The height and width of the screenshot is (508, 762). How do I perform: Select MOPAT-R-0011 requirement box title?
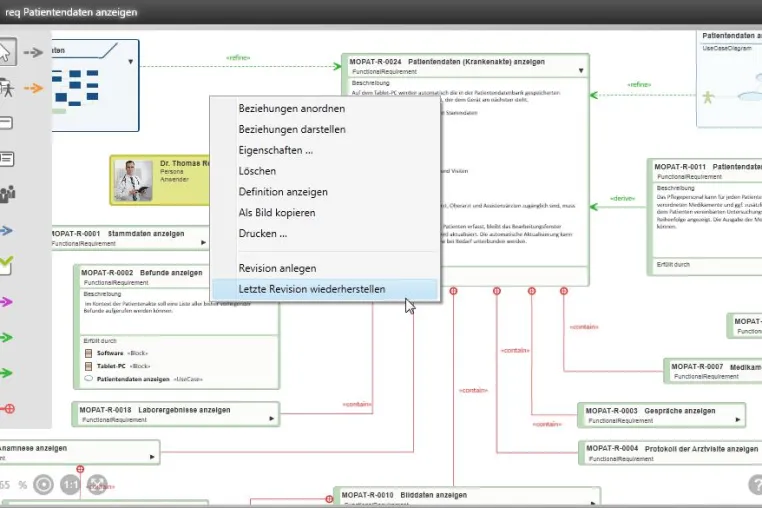[x=708, y=167]
